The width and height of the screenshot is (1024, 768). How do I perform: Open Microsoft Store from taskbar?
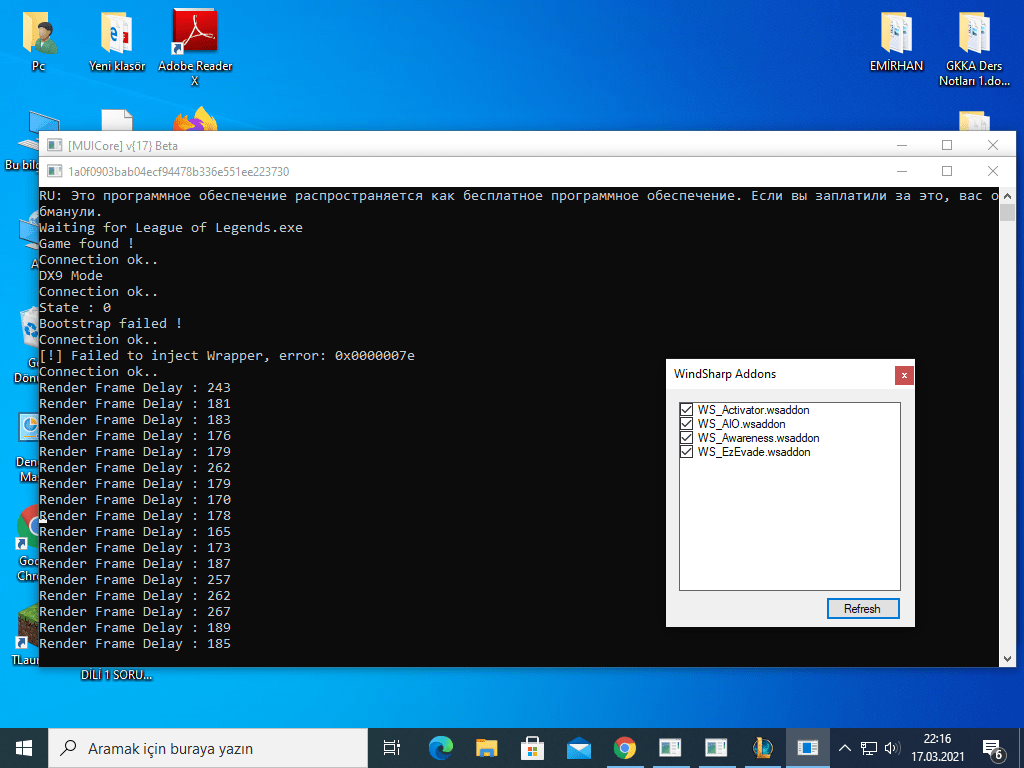[x=532, y=748]
